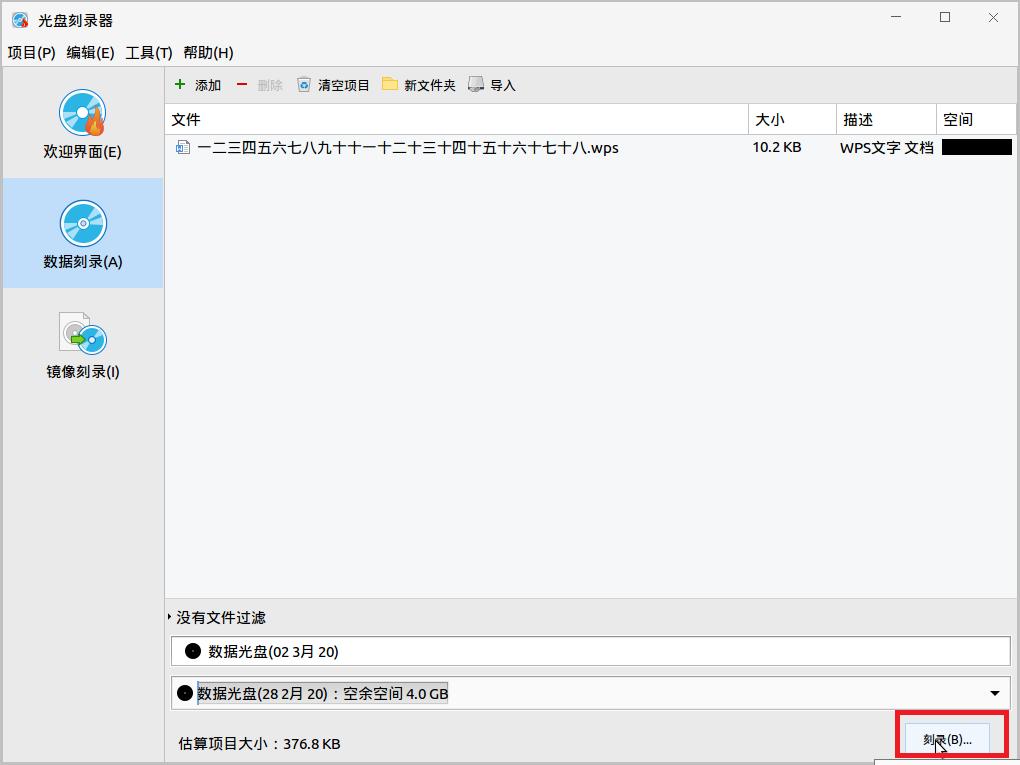The image size is (1020, 765).
Task: Create a folder via the 新文件夹 icon
Action: click(392, 85)
